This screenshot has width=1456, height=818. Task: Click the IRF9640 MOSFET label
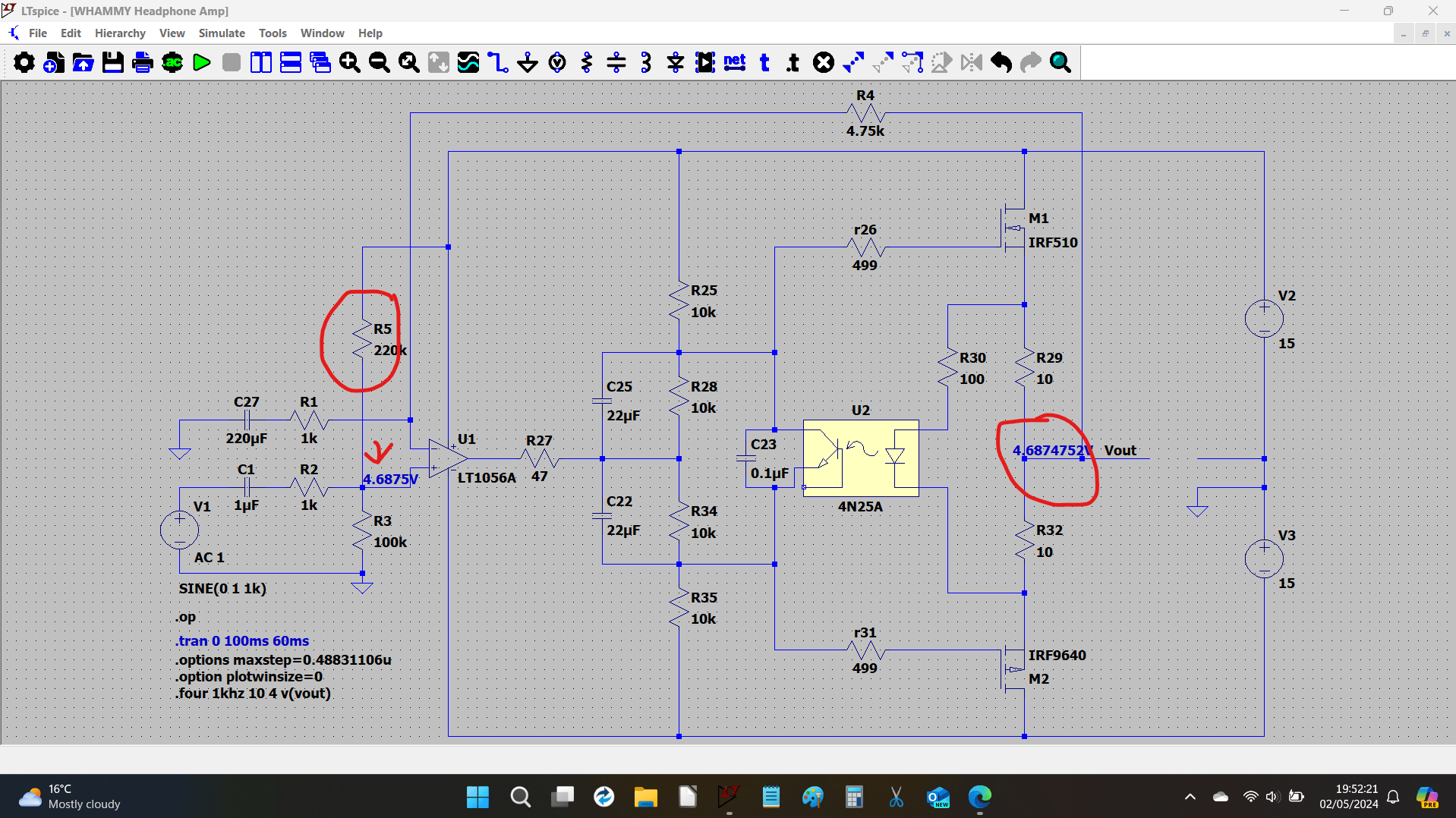(x=1057, y=656)
